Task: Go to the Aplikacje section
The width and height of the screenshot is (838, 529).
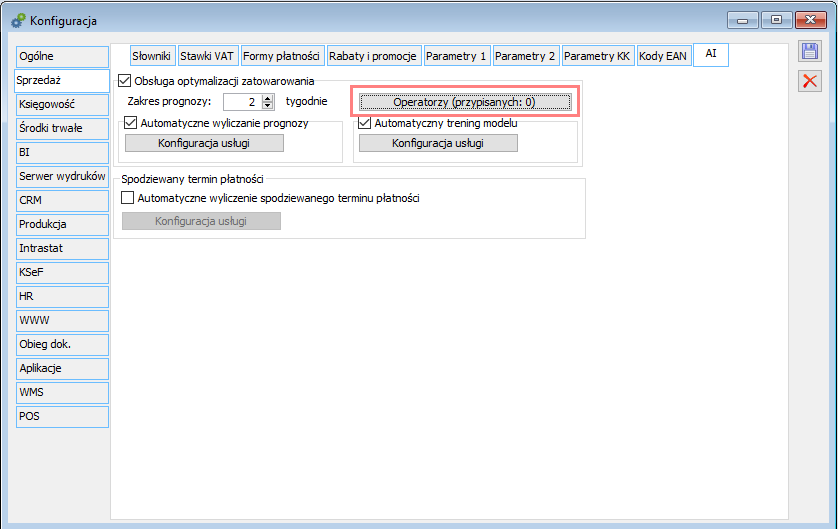Action: (x=63, y=369)
